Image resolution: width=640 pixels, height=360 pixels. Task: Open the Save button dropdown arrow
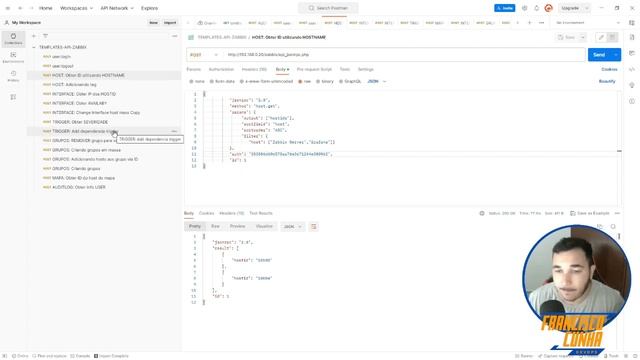(583, 37)
